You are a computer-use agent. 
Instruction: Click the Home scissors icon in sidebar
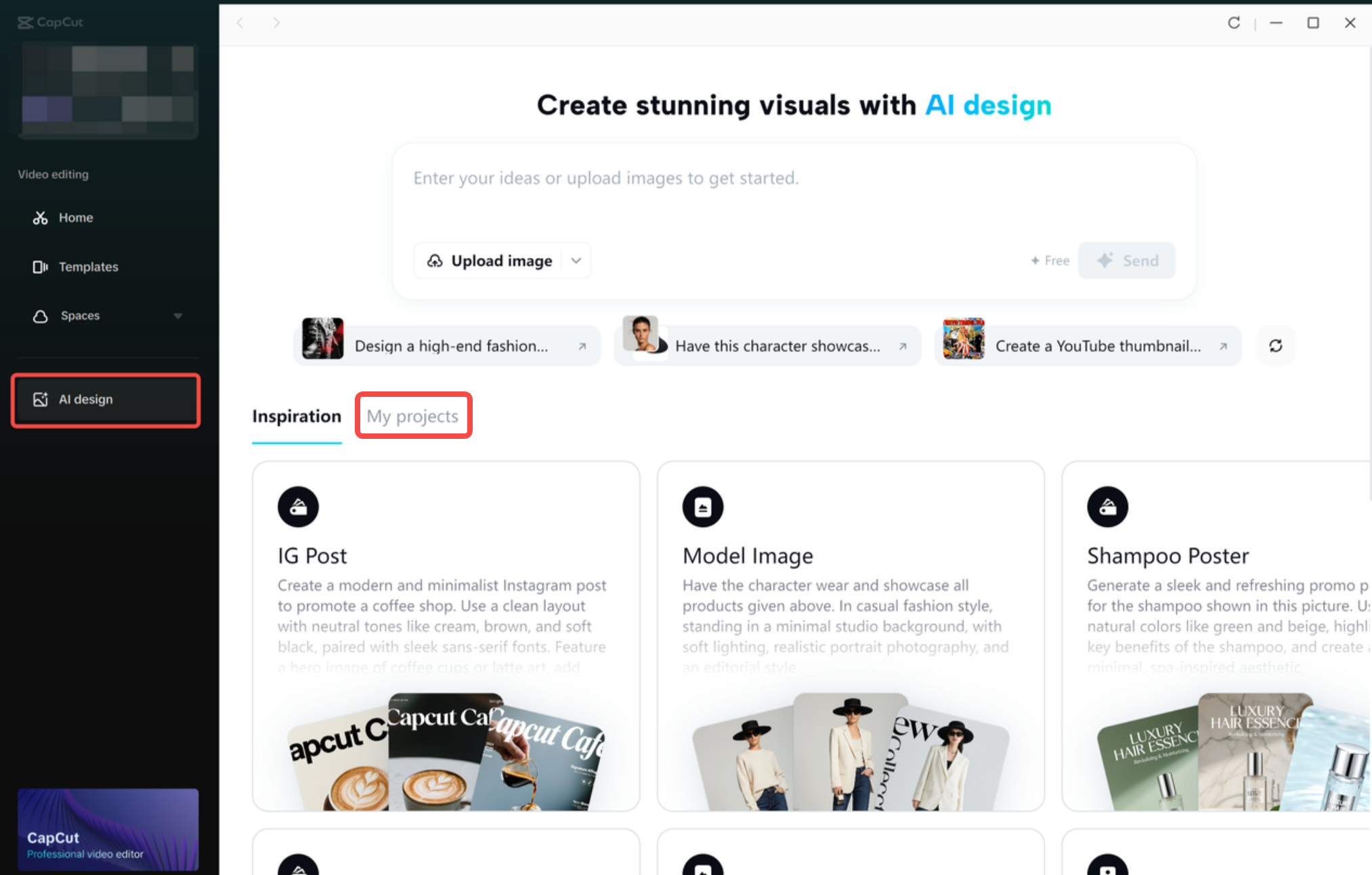[x=40, y=218]
